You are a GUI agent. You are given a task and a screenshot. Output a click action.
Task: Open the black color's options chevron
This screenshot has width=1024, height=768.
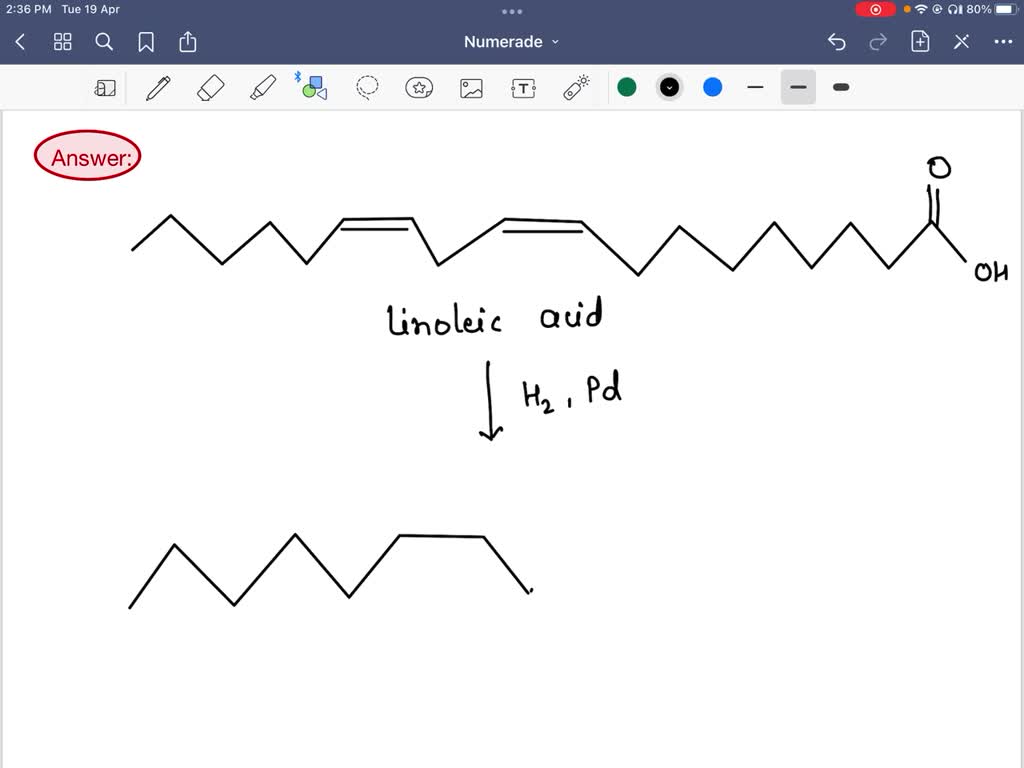click(x=669, y=87)
